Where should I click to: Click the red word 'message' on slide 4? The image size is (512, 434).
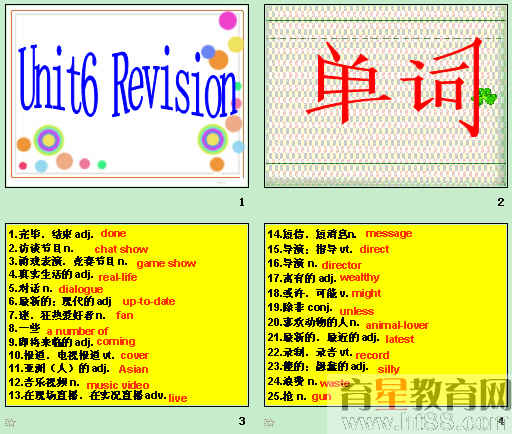click(389, 234)
